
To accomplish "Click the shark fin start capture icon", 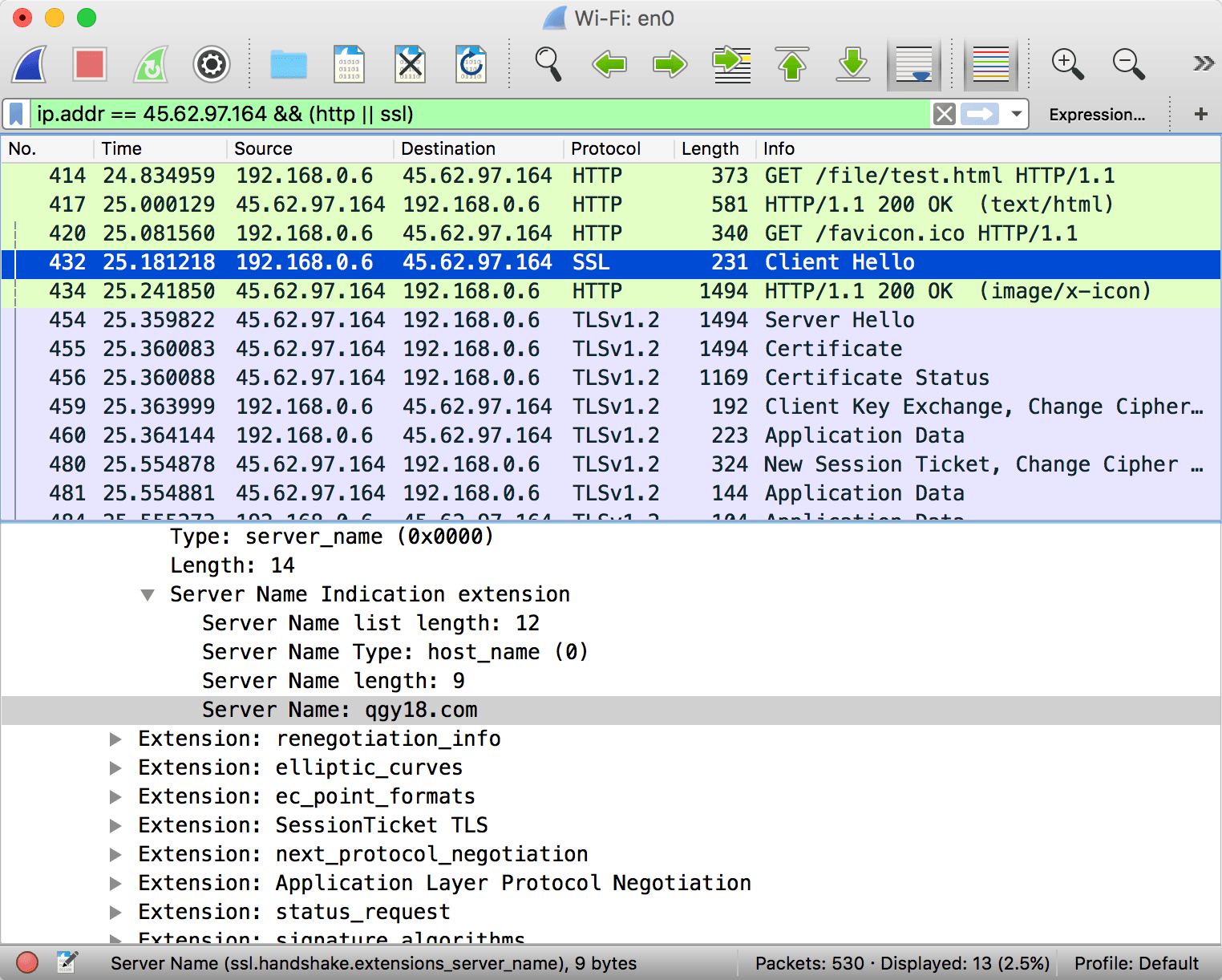I will [x=30, y=64].
